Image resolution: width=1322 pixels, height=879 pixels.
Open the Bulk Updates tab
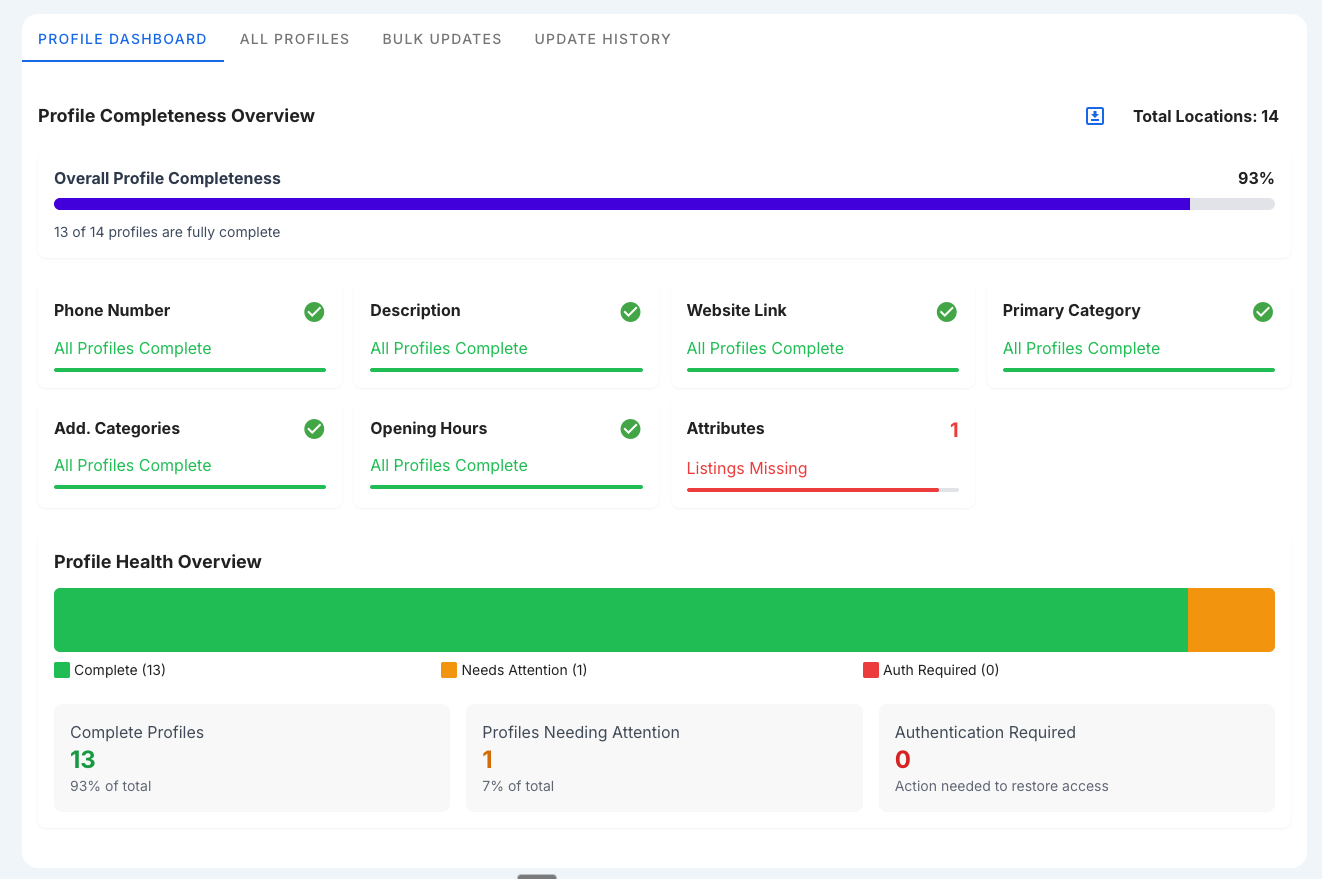(442, 39)
